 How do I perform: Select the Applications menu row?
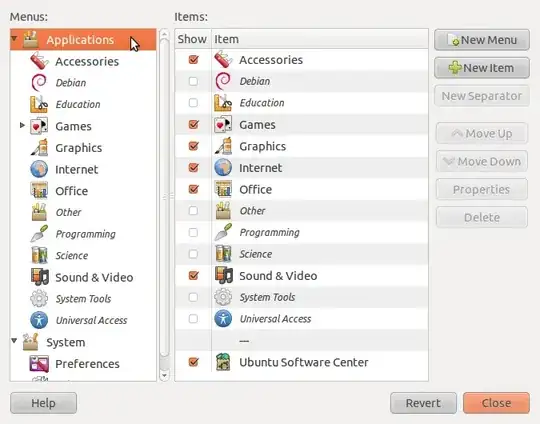click(83, 40)
